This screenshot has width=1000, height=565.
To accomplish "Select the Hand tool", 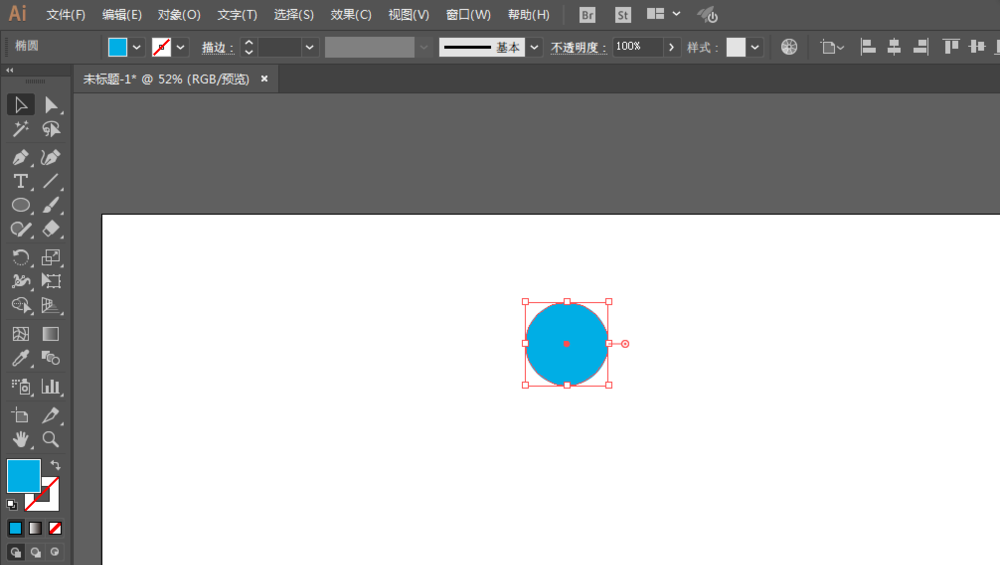I will point(20,439).
